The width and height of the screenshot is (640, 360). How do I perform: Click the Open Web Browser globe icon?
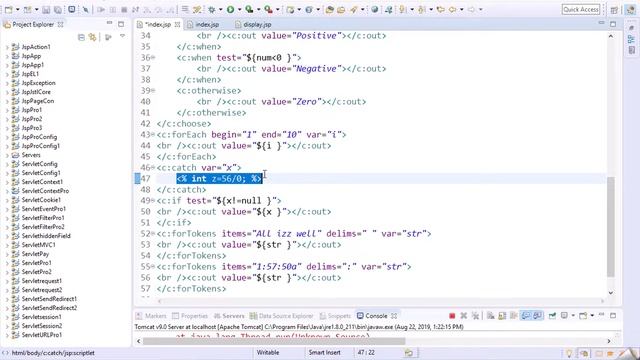tap(374, 9)
